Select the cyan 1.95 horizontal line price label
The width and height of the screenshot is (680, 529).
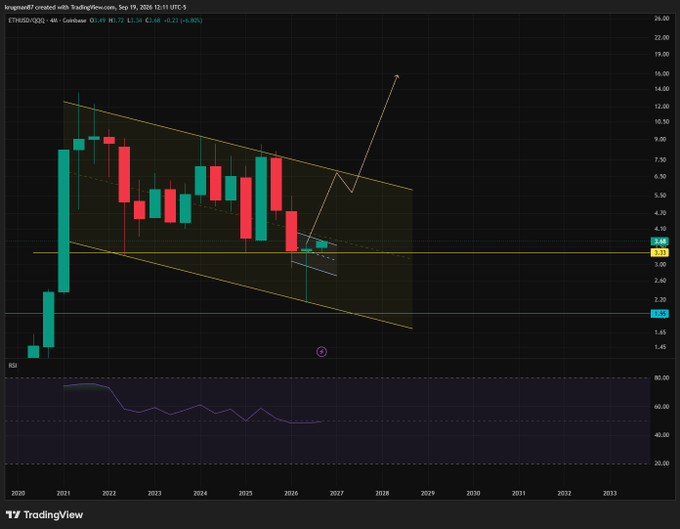(x=660, y=313)
